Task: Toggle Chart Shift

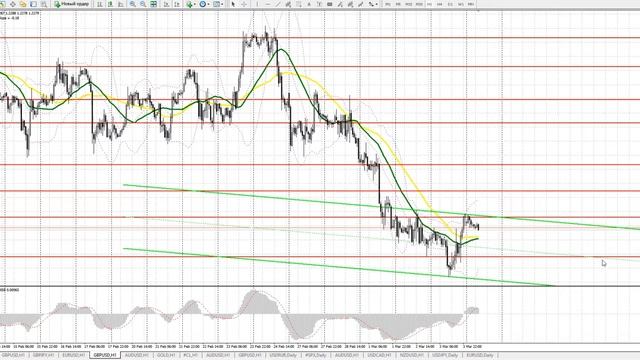Action: tap(177, 4)
